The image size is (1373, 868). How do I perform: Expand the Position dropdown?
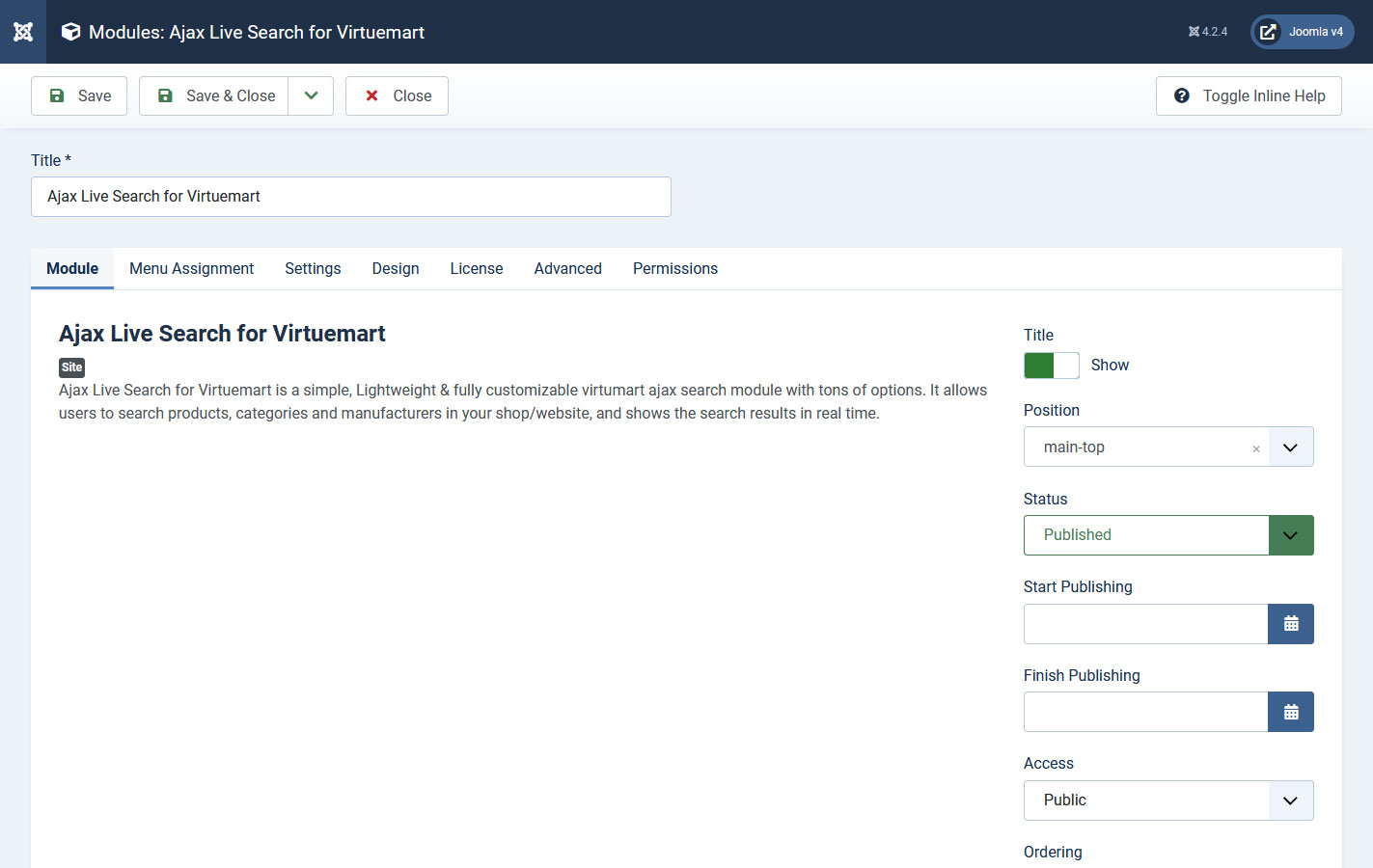(1291, 448)
